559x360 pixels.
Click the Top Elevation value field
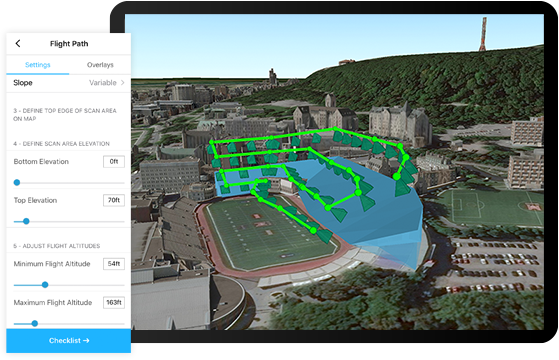point(114,200)
